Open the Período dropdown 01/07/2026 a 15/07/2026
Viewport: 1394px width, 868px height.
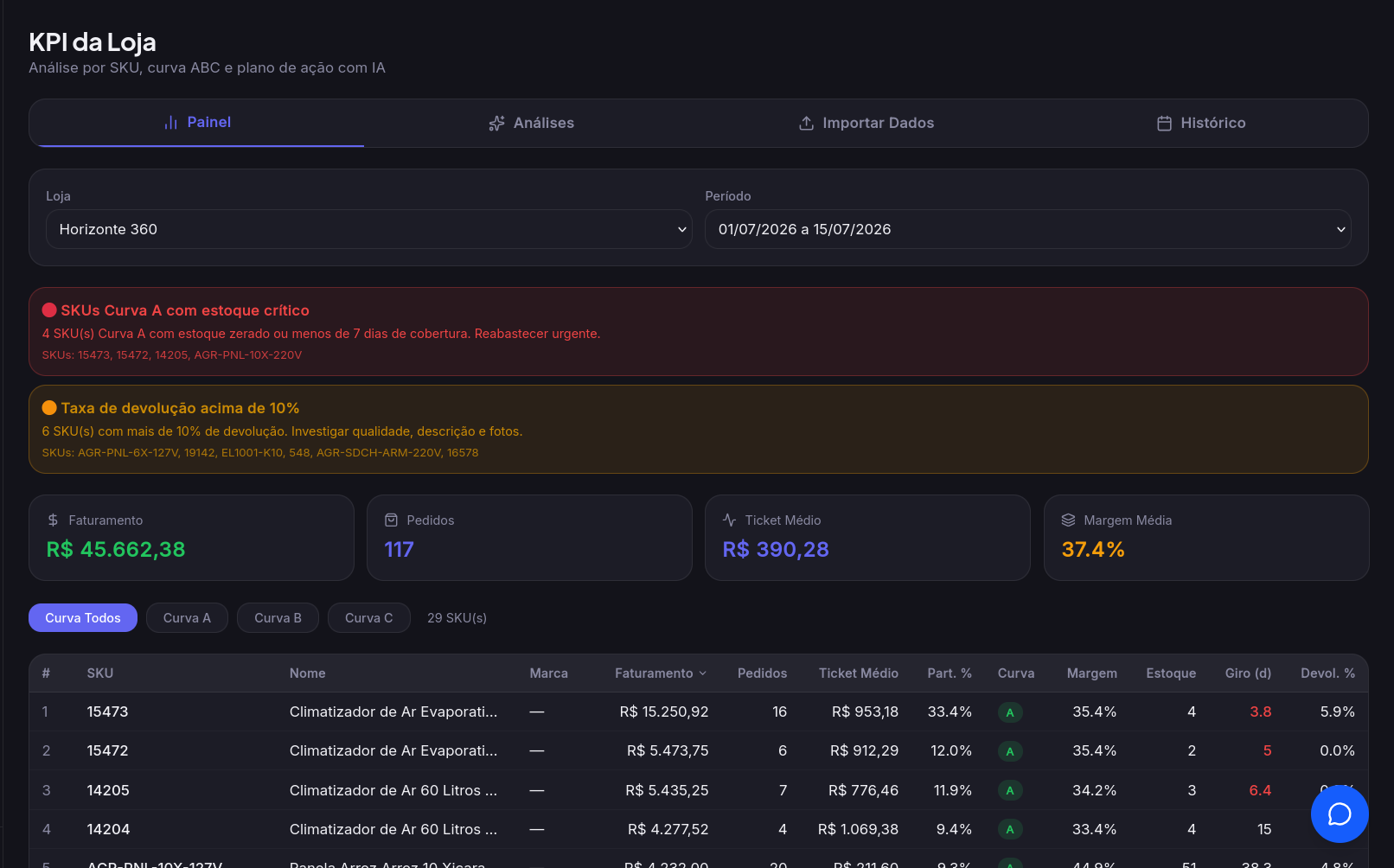1028,229
